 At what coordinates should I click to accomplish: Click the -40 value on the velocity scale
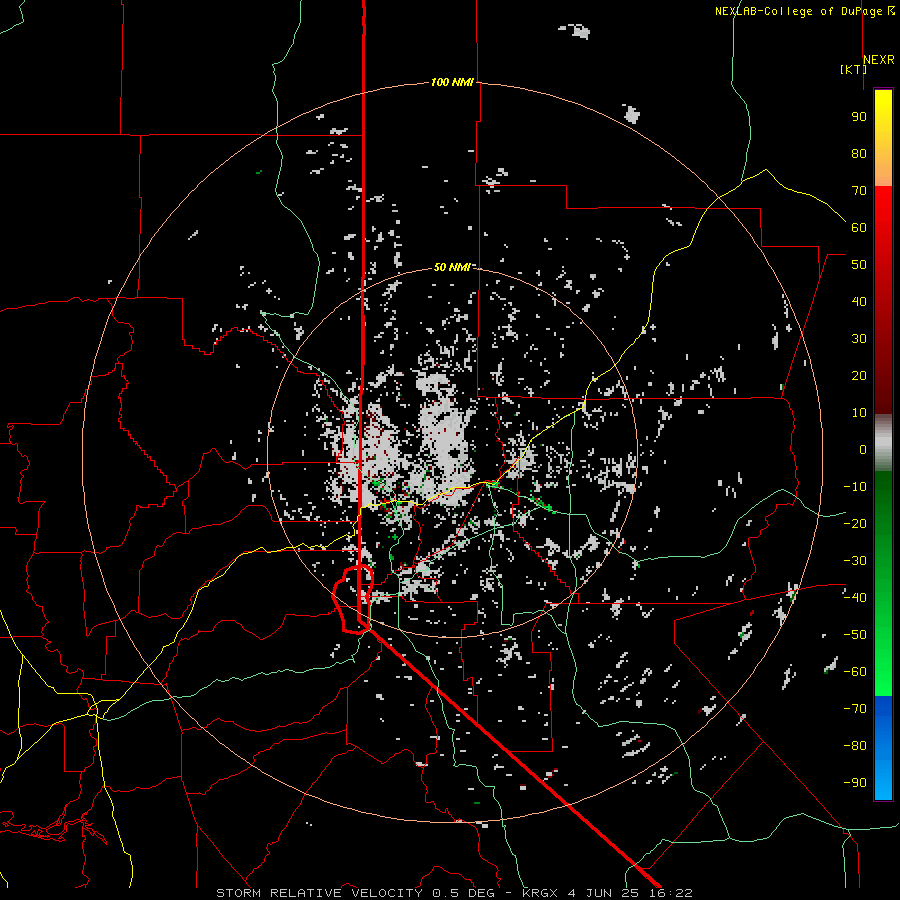[x=855, y=598]
